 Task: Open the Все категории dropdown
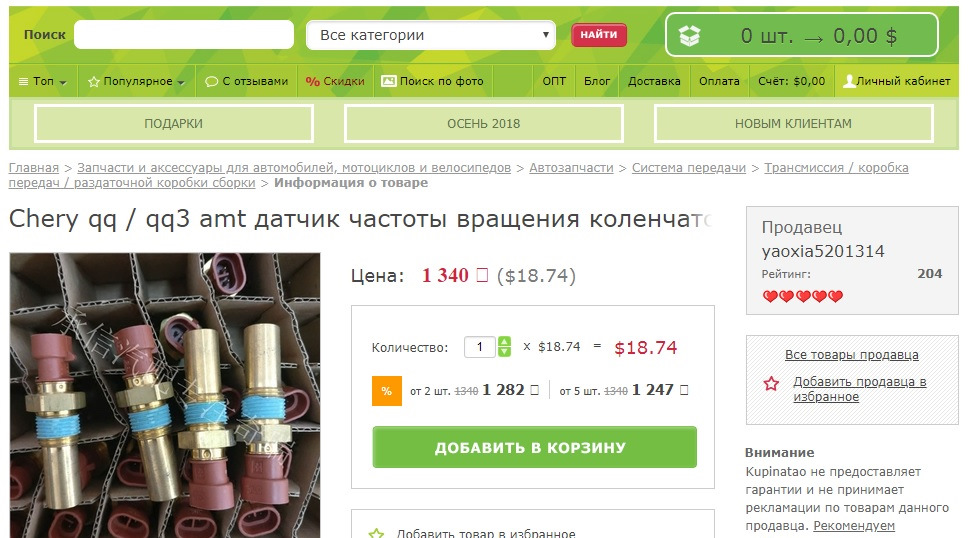(x=431, y=35)
